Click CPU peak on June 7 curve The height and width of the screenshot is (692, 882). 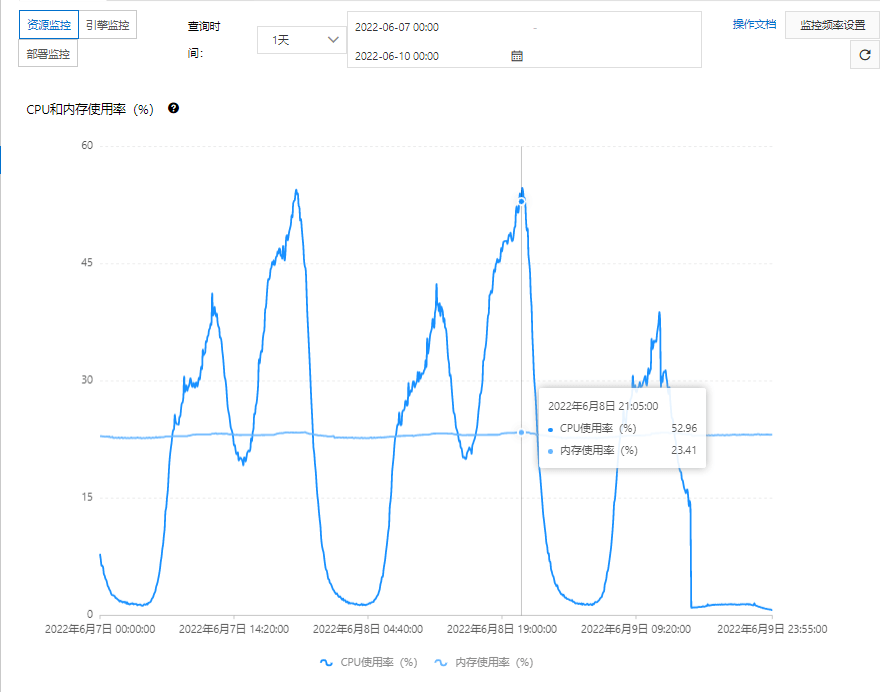tap(296, 191)
